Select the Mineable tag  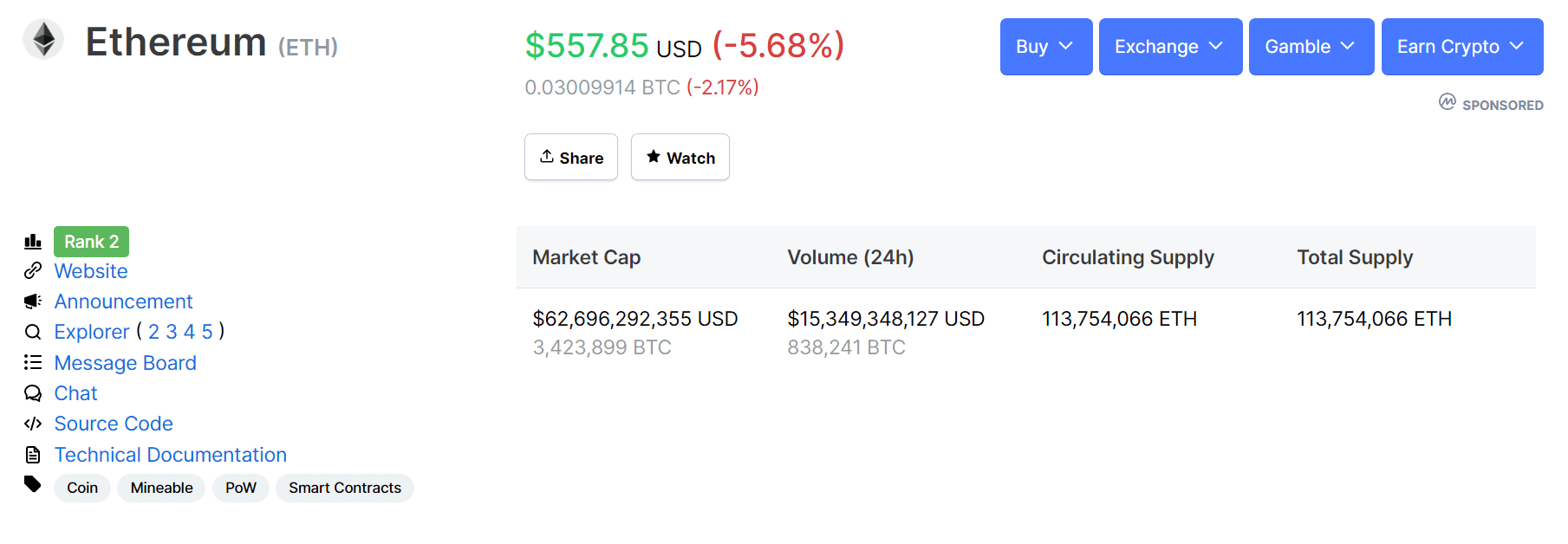161,488
